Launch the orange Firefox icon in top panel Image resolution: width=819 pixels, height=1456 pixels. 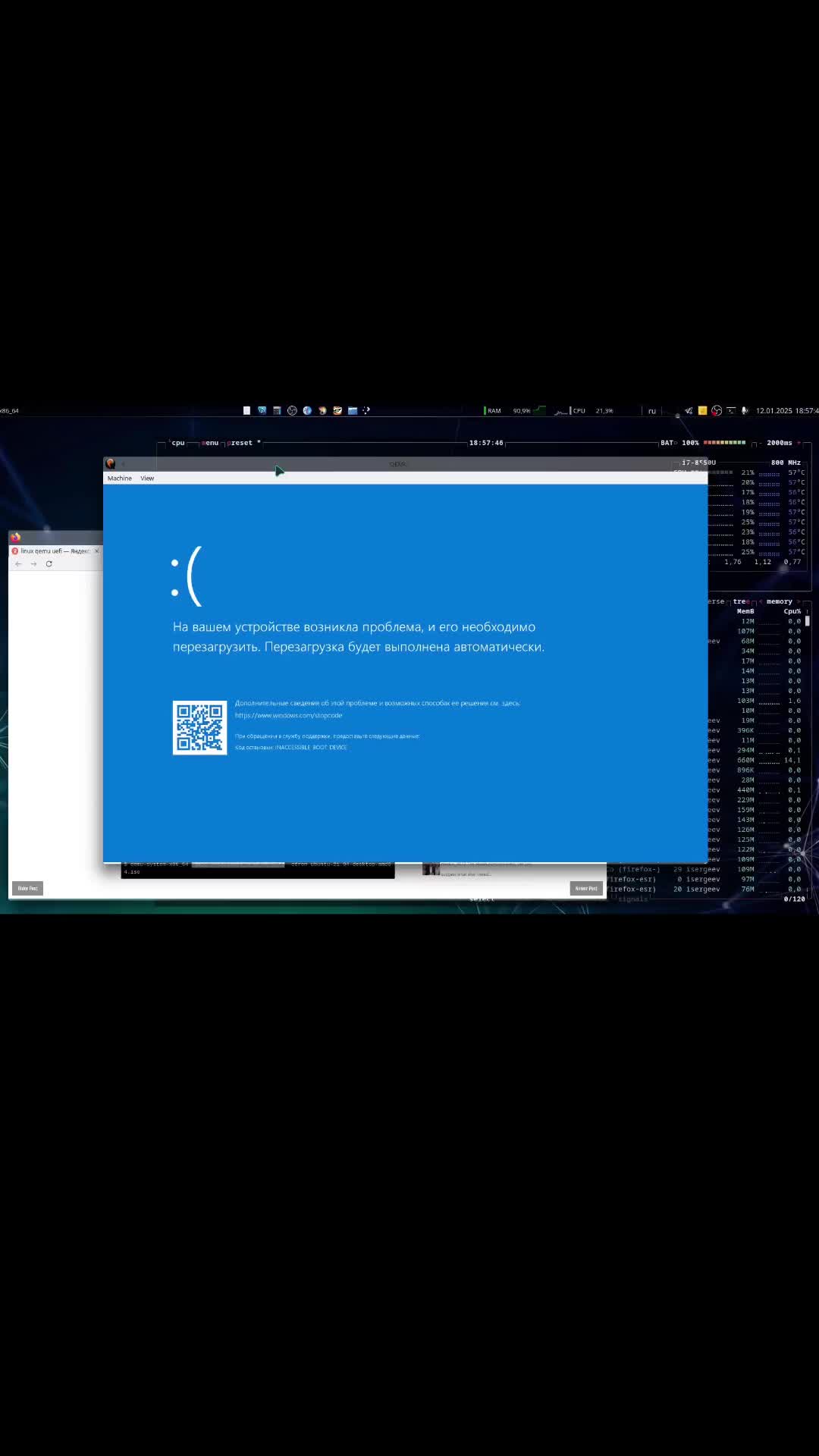[322, 410]
